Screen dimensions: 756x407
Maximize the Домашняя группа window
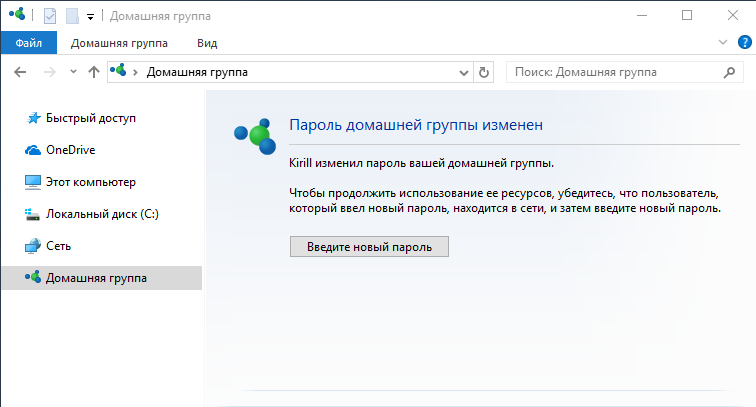[x=687, y=16]
